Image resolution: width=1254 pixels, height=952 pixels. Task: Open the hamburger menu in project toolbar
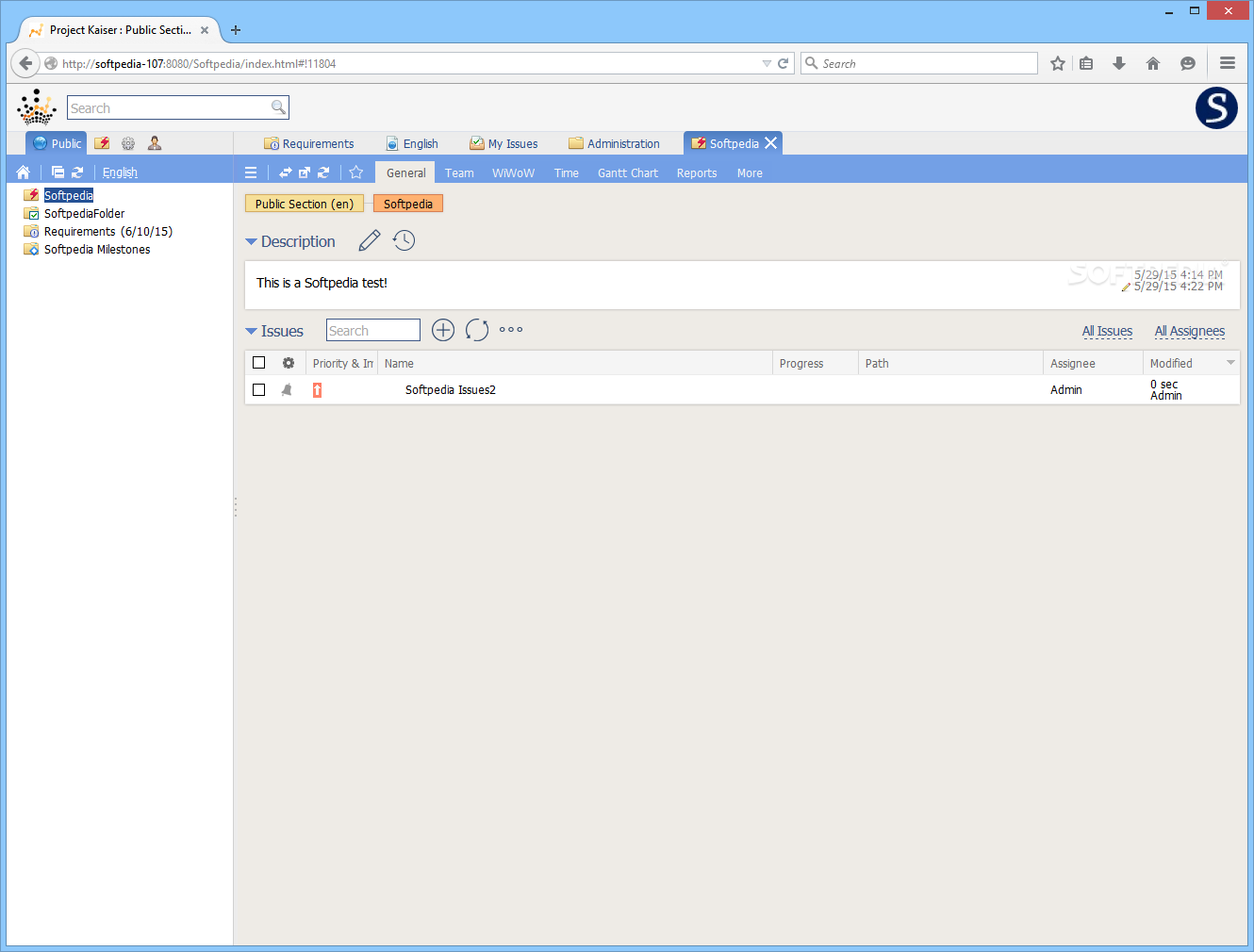tap(251, 172)
